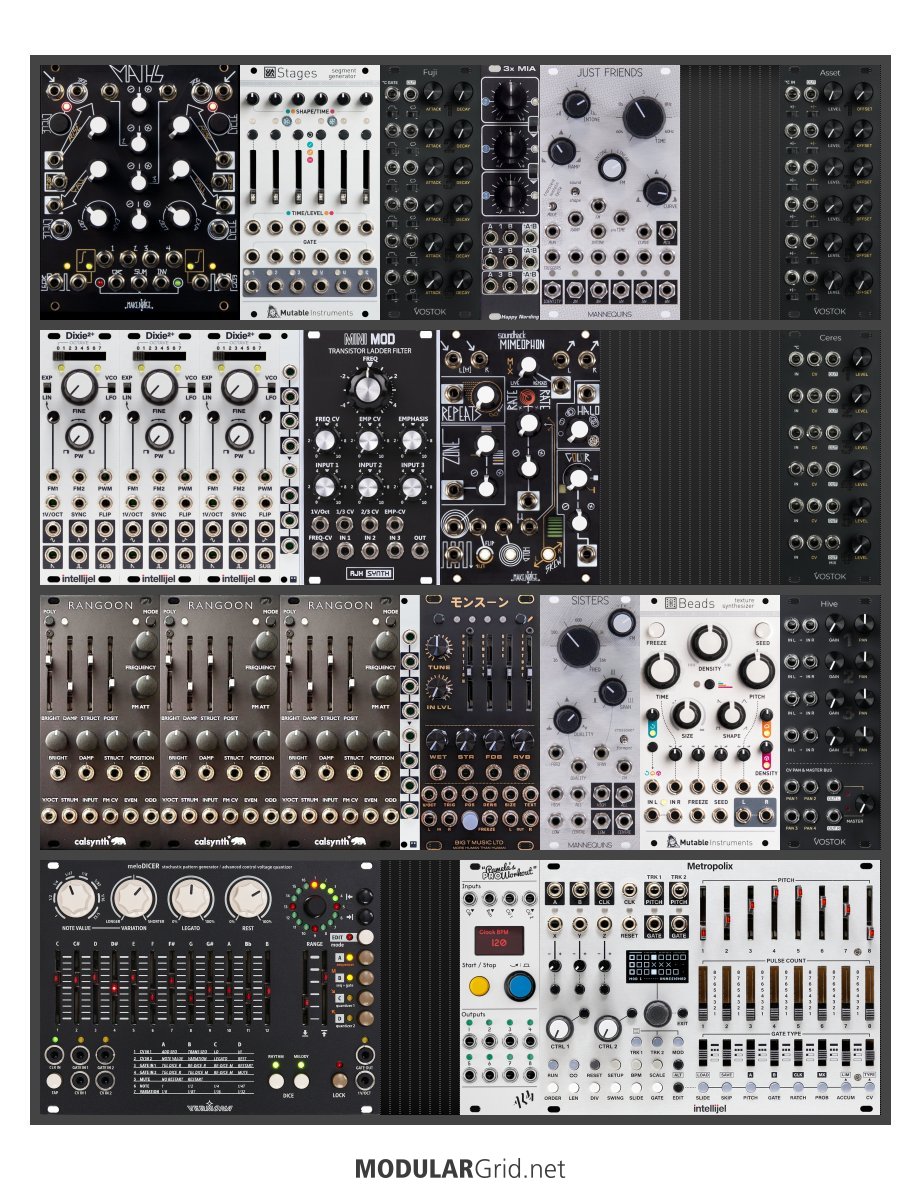The height and width of the screenshot is (1190, 921).
Task: Click the big TIME knob on Just Friends
Action: click(x=640, y=119)
